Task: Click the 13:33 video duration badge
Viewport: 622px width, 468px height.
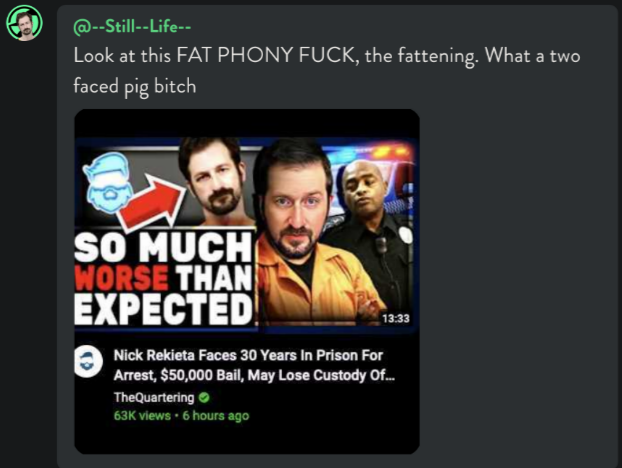Action: click(395, 318)
